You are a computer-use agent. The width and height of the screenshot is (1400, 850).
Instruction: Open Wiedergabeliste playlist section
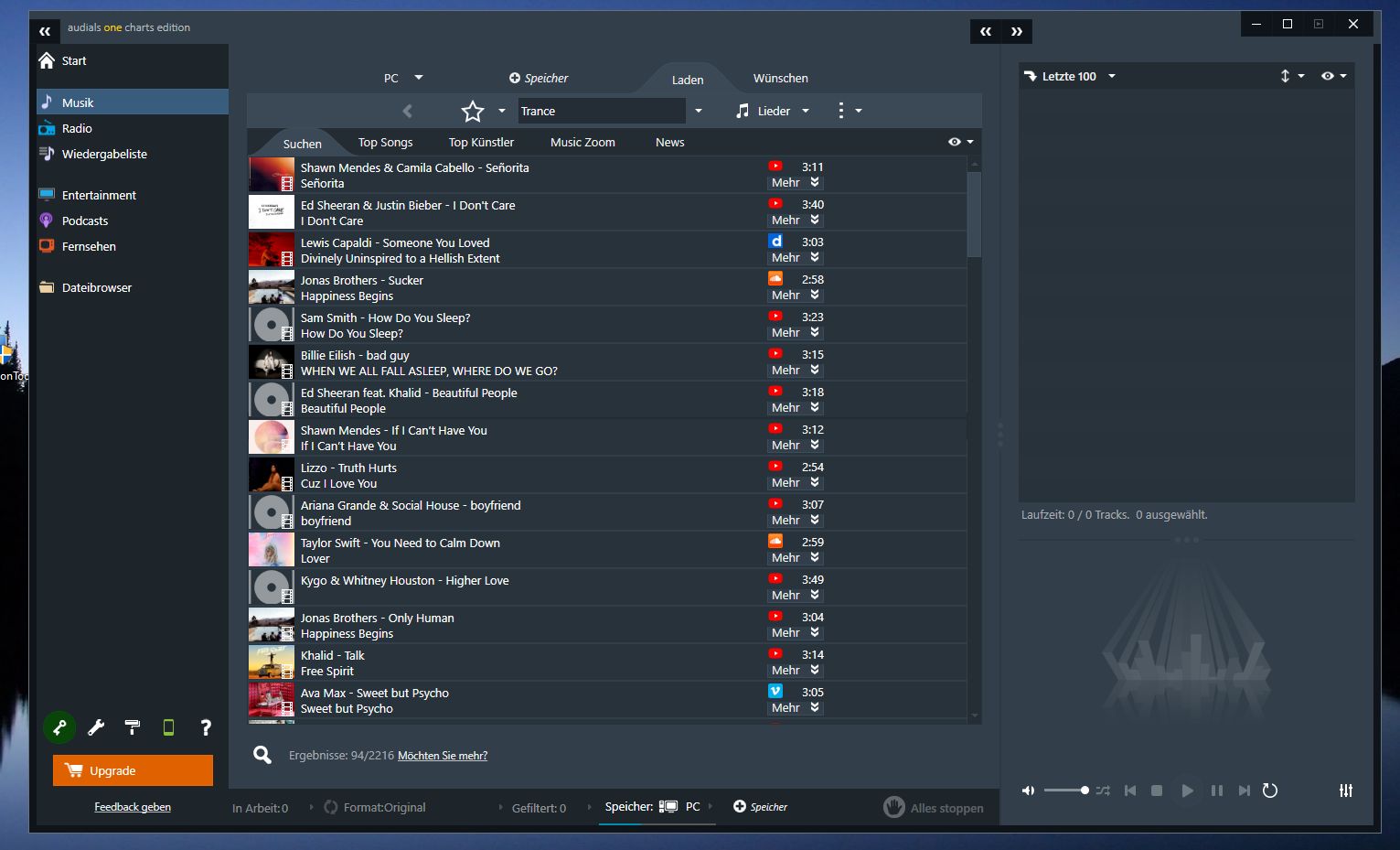click(x=92, y=154)
